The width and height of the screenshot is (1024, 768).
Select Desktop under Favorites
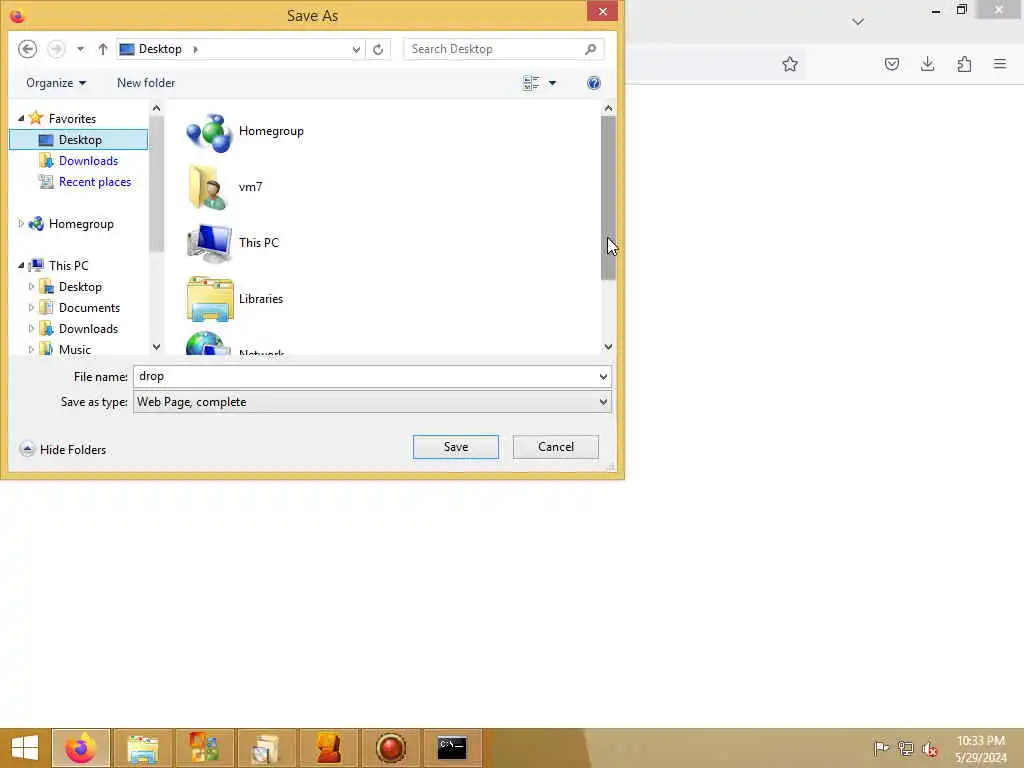tap(79, 139)
